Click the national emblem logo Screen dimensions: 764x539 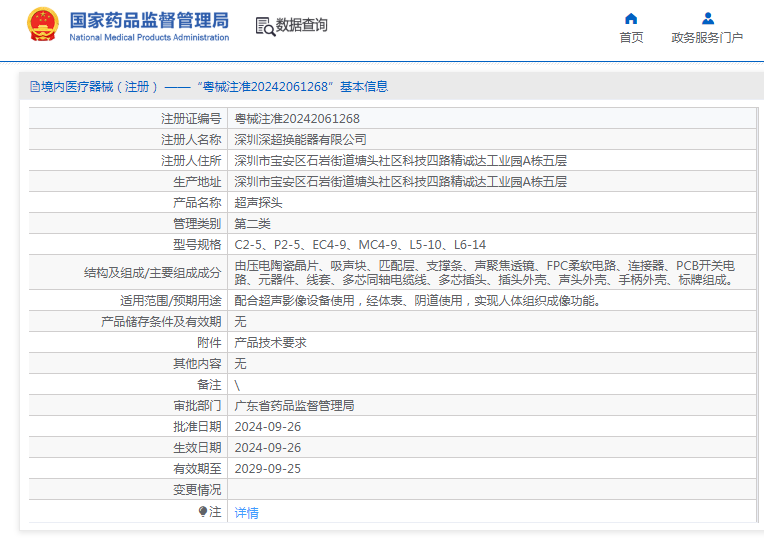43,24
